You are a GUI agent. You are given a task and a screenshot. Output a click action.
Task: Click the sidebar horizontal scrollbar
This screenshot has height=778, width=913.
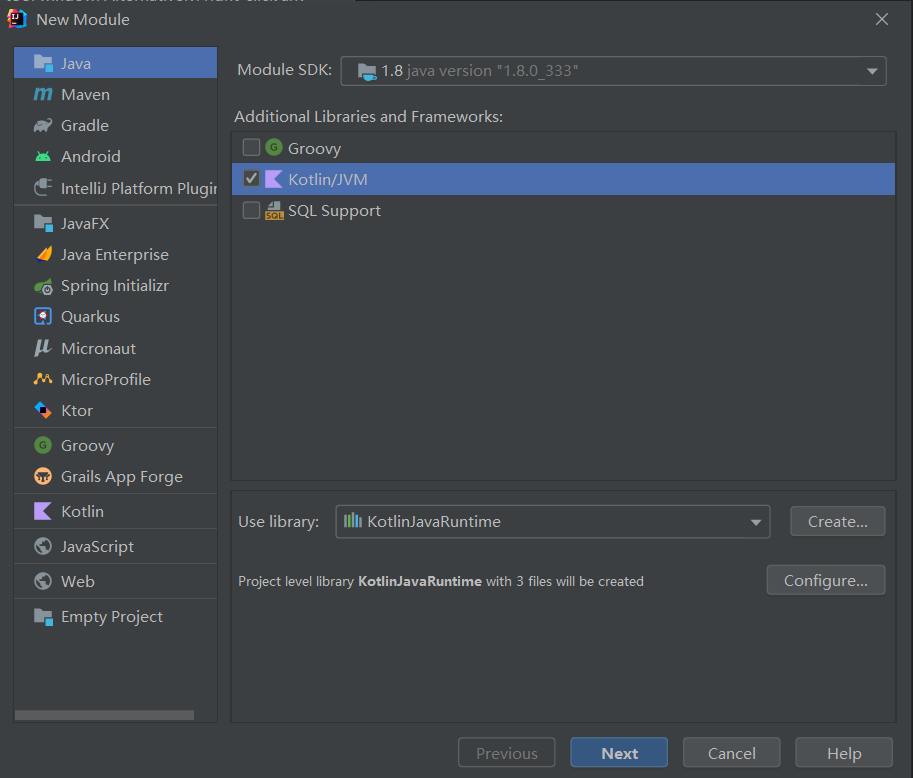104,715
